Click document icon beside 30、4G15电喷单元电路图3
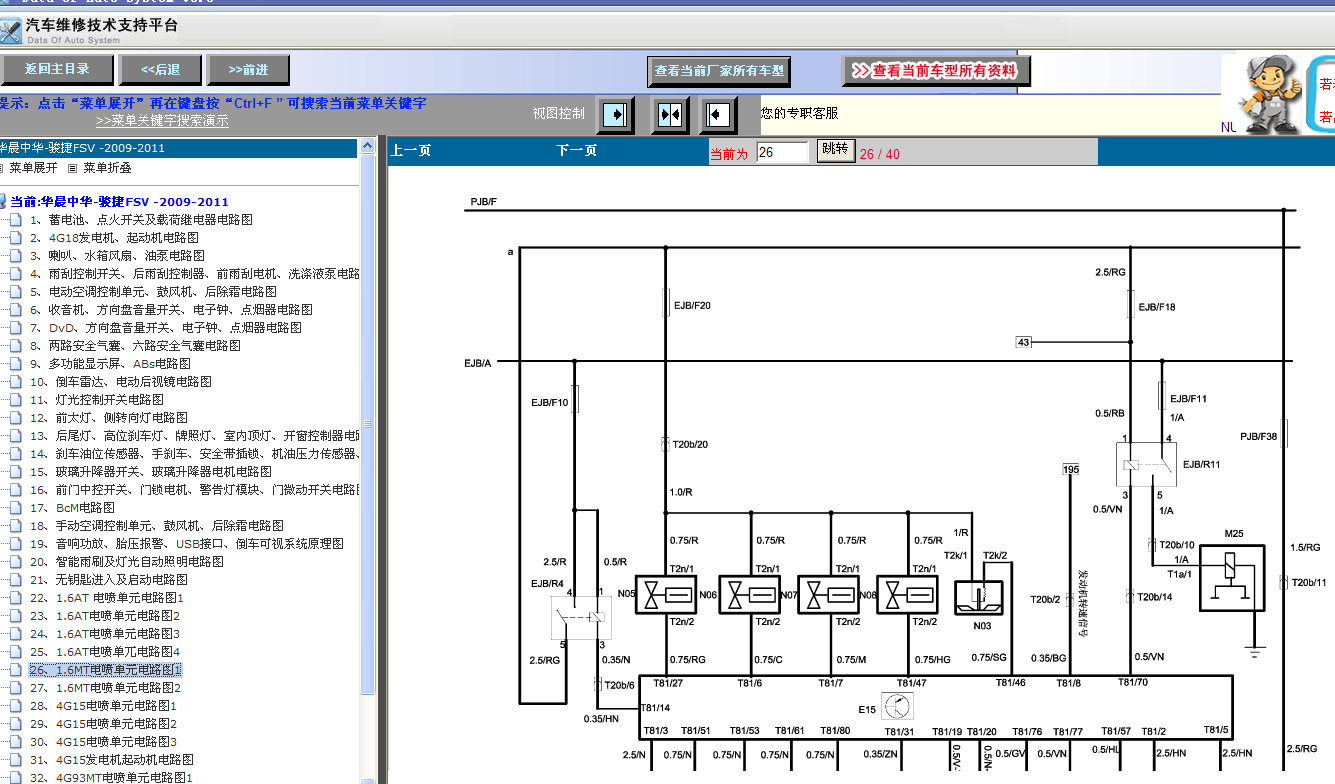Screen dimensions: 1335x784 click(15, 742)
